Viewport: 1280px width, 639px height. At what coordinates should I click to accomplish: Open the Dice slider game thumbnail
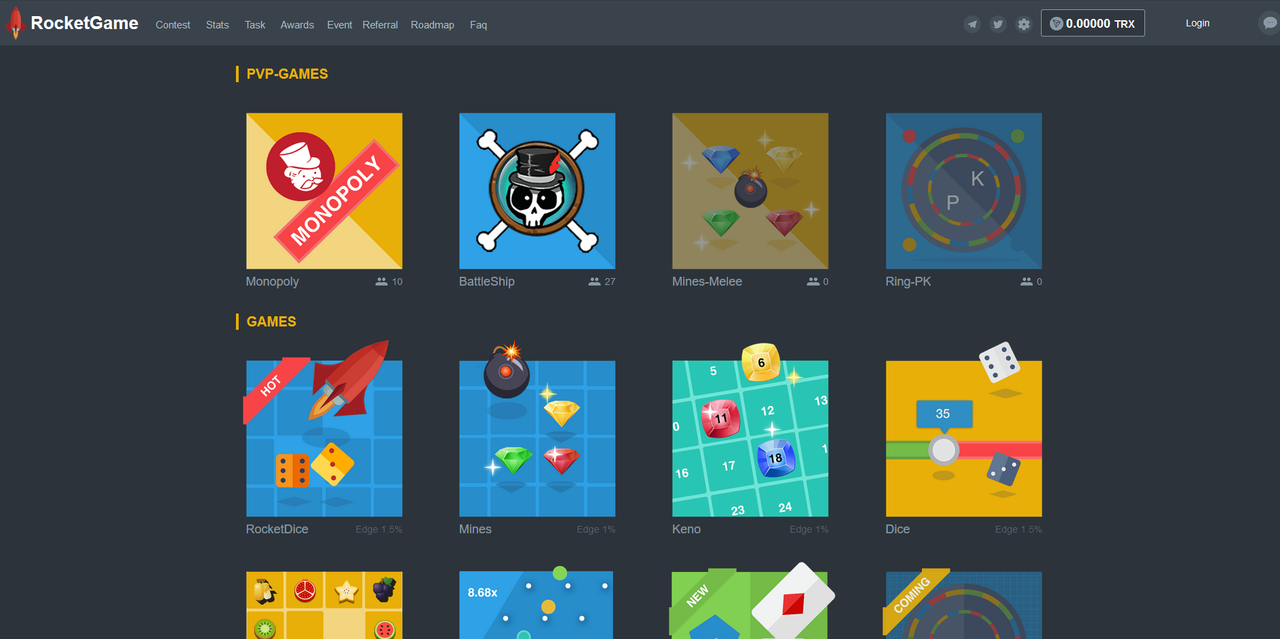point(964,439)
